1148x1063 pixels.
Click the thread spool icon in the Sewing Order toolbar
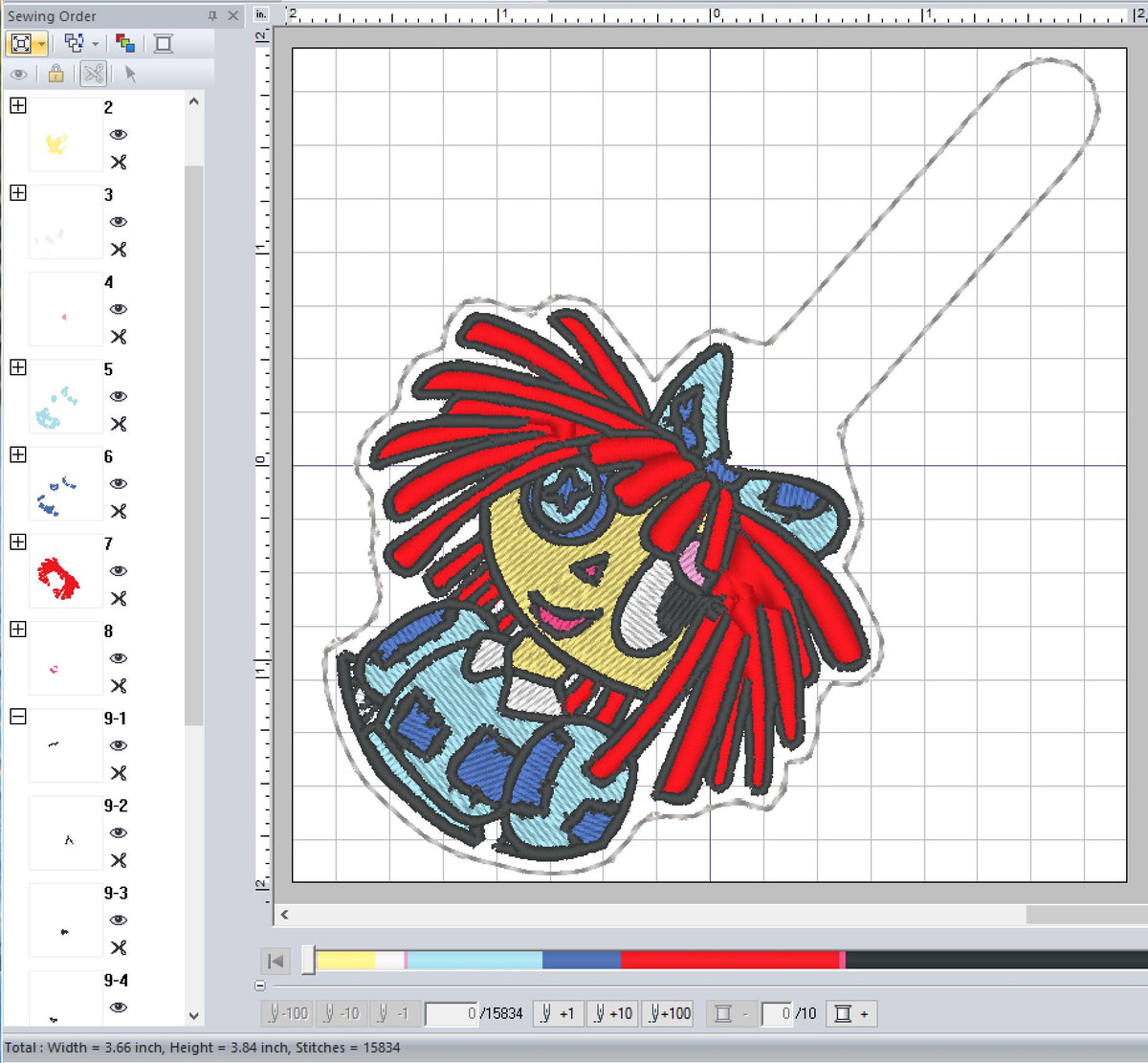coord(164,43)
